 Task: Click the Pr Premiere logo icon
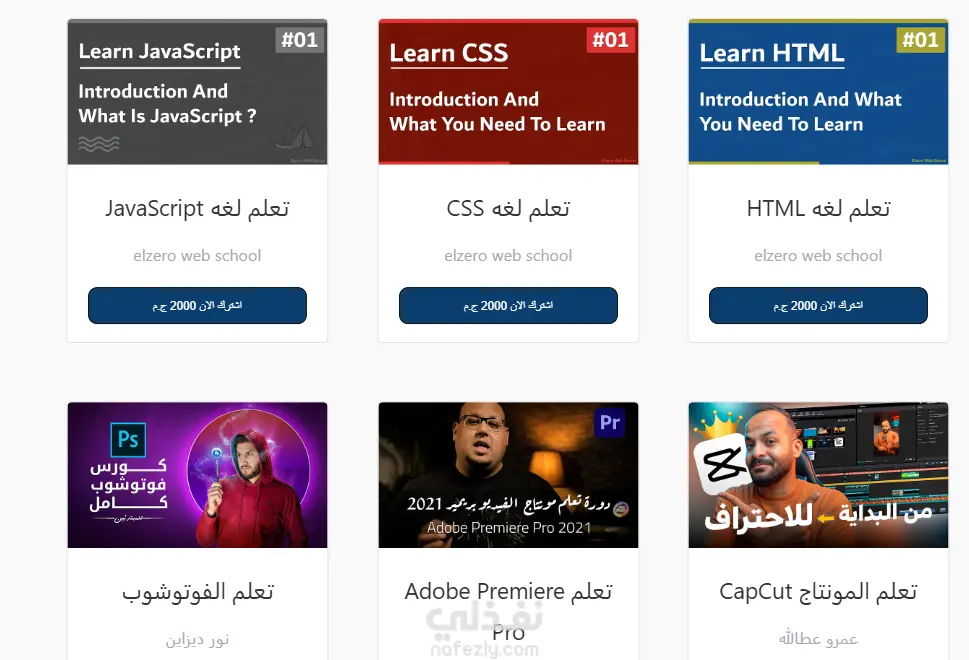click(x=609, y=423)
